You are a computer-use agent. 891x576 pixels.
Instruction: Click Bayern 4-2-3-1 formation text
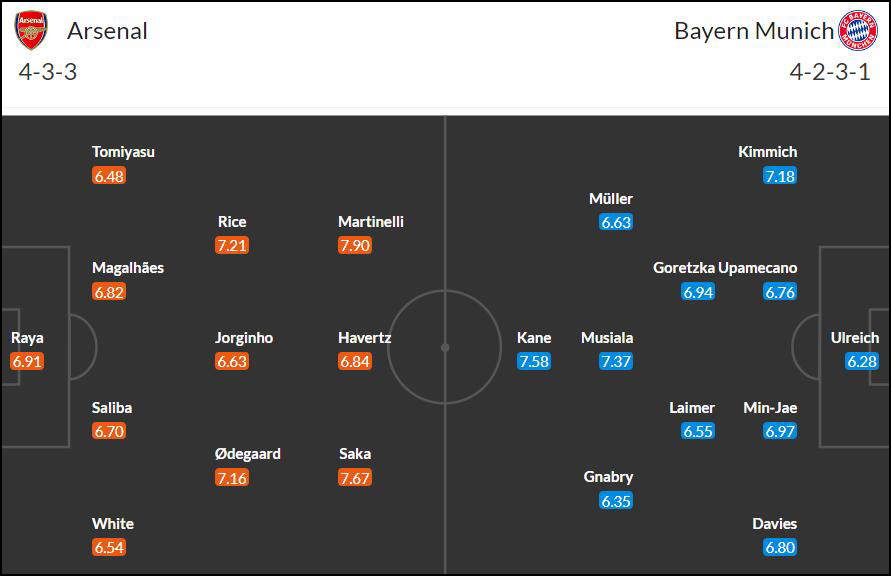(830, 72)
